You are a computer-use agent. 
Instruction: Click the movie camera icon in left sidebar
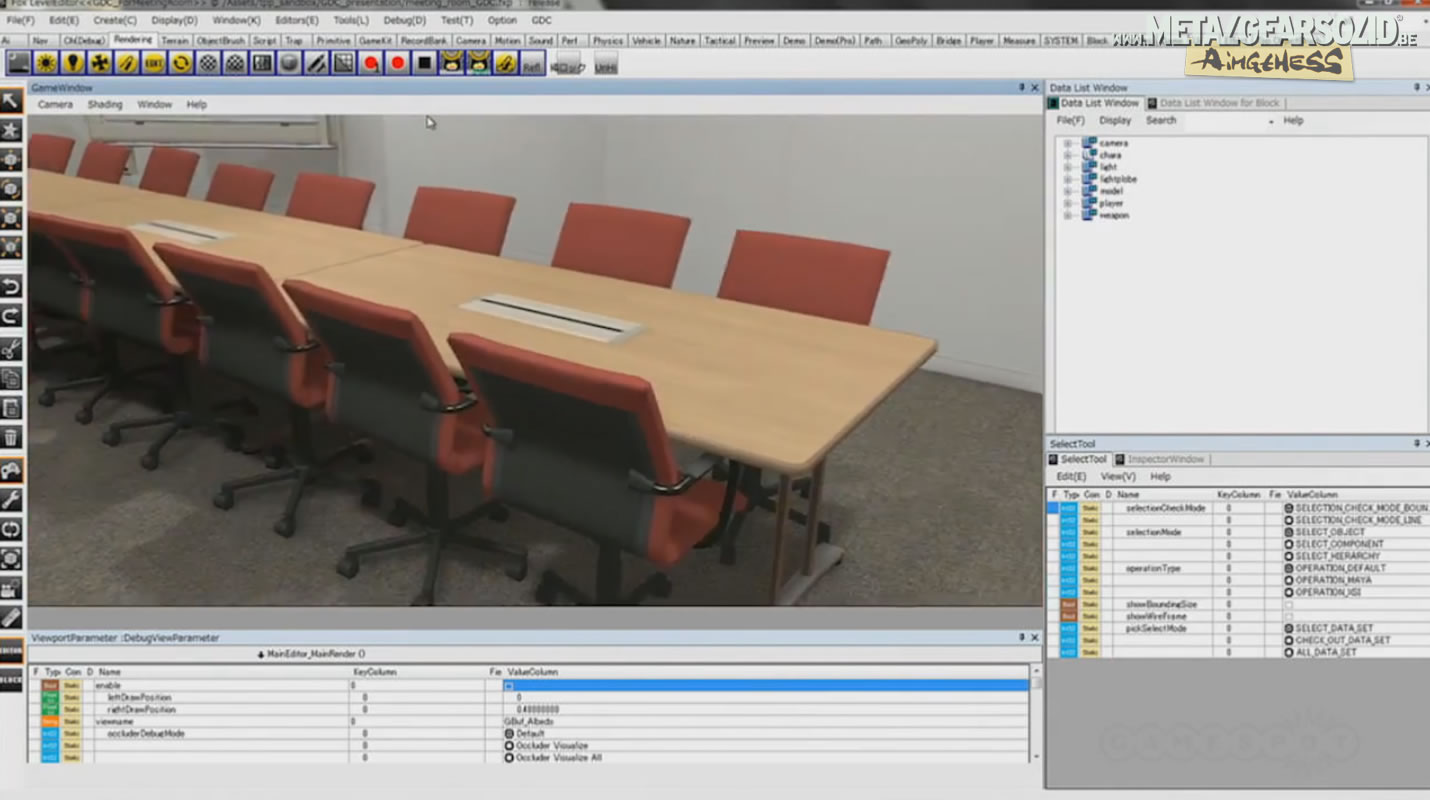pyautogui.click(x=11, y=589)
